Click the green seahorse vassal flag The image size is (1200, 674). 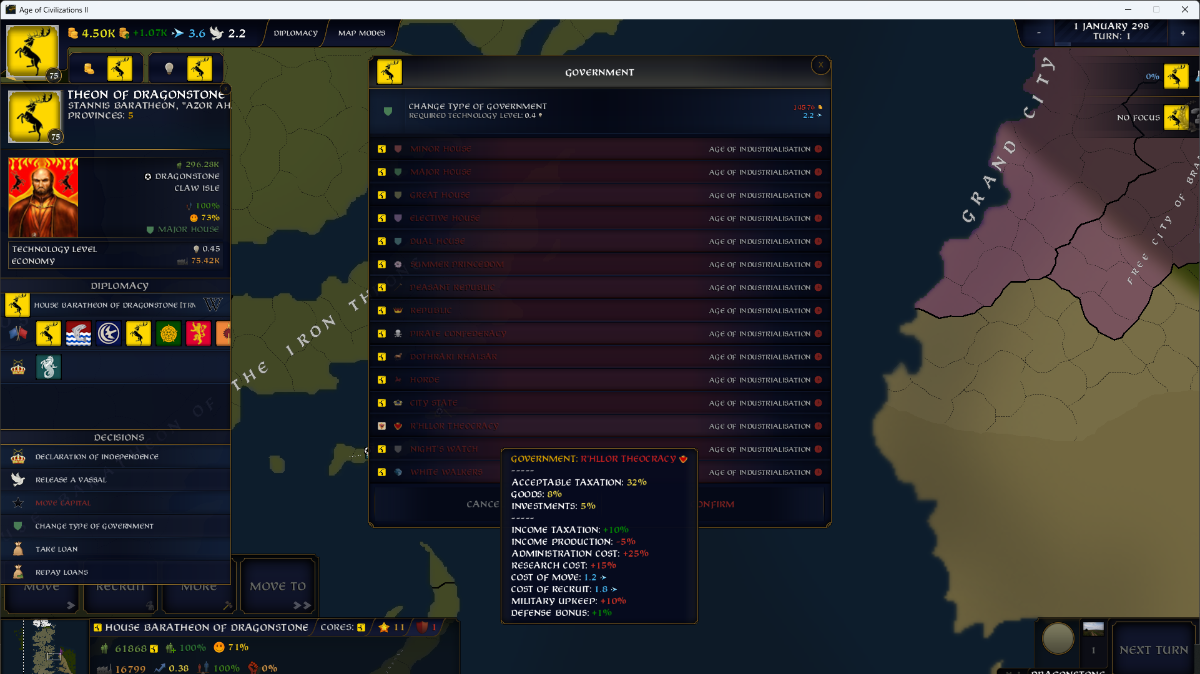(x=48, y=367)
